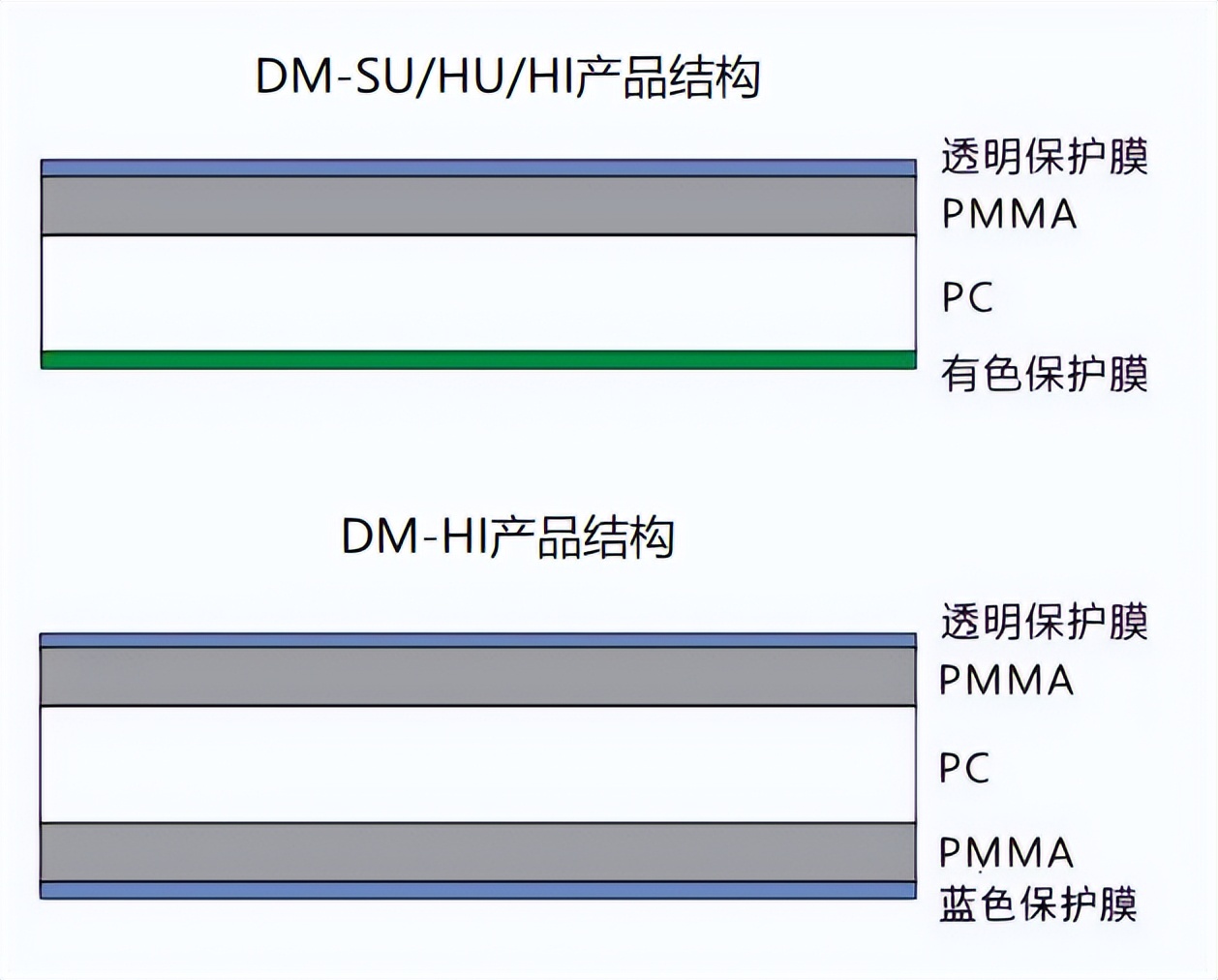Click the 蓝色保护膜 label

pyautogui.click(x=1038, y=904)
